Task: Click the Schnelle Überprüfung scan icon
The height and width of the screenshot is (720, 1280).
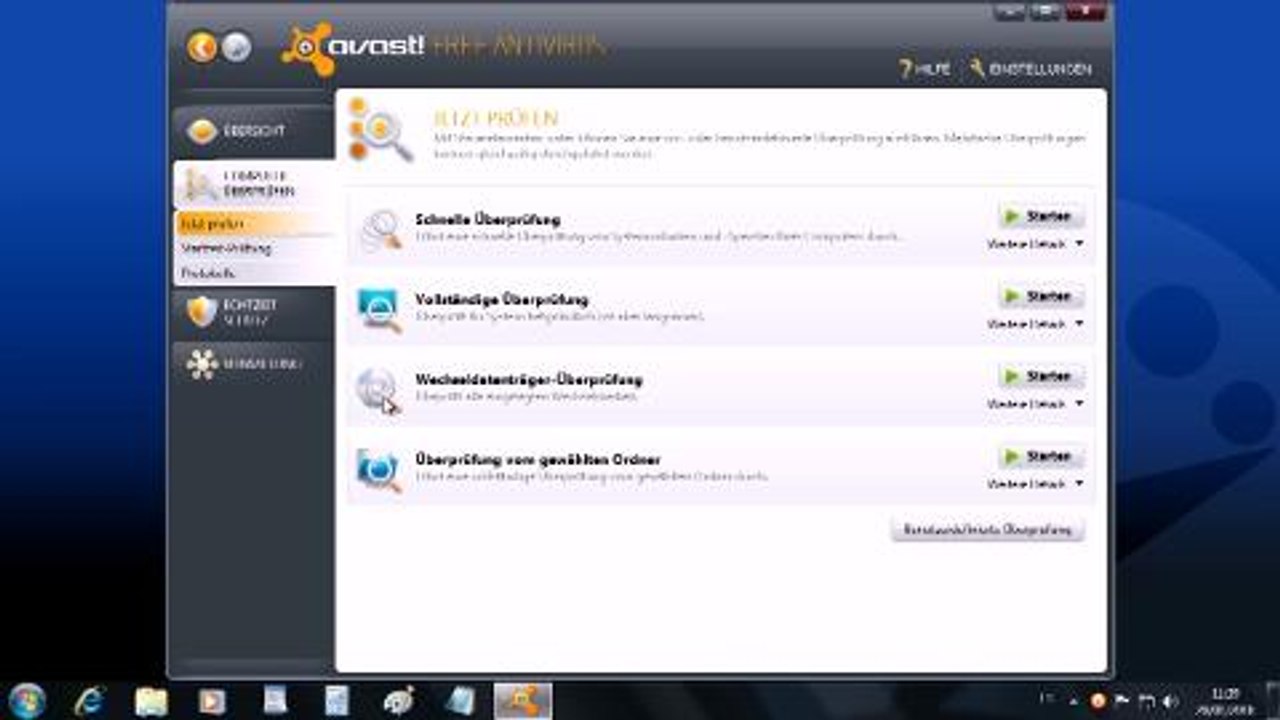Action: pyautogui.click(x=380, y=229)
